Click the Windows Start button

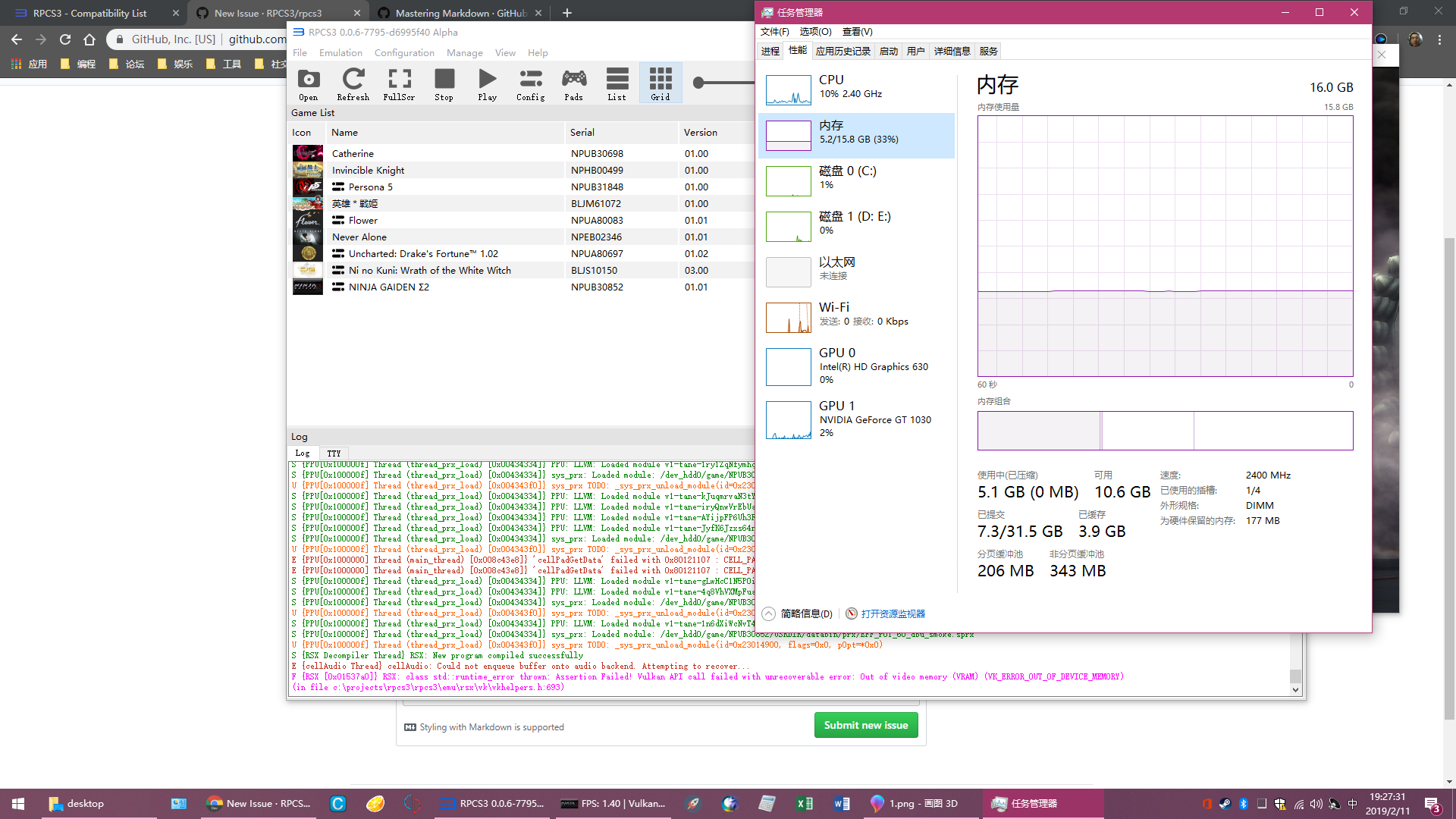pyautogui.click(x=18, y=803)
